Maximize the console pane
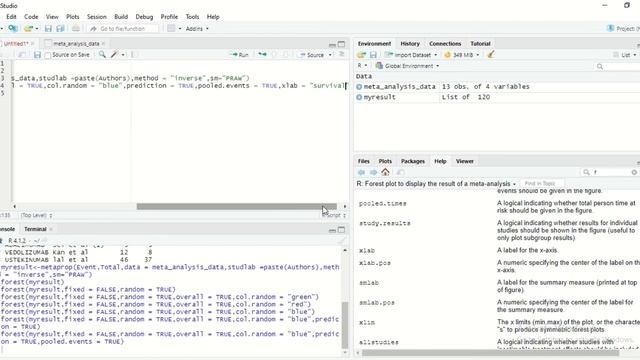 (x=342, y=230)
